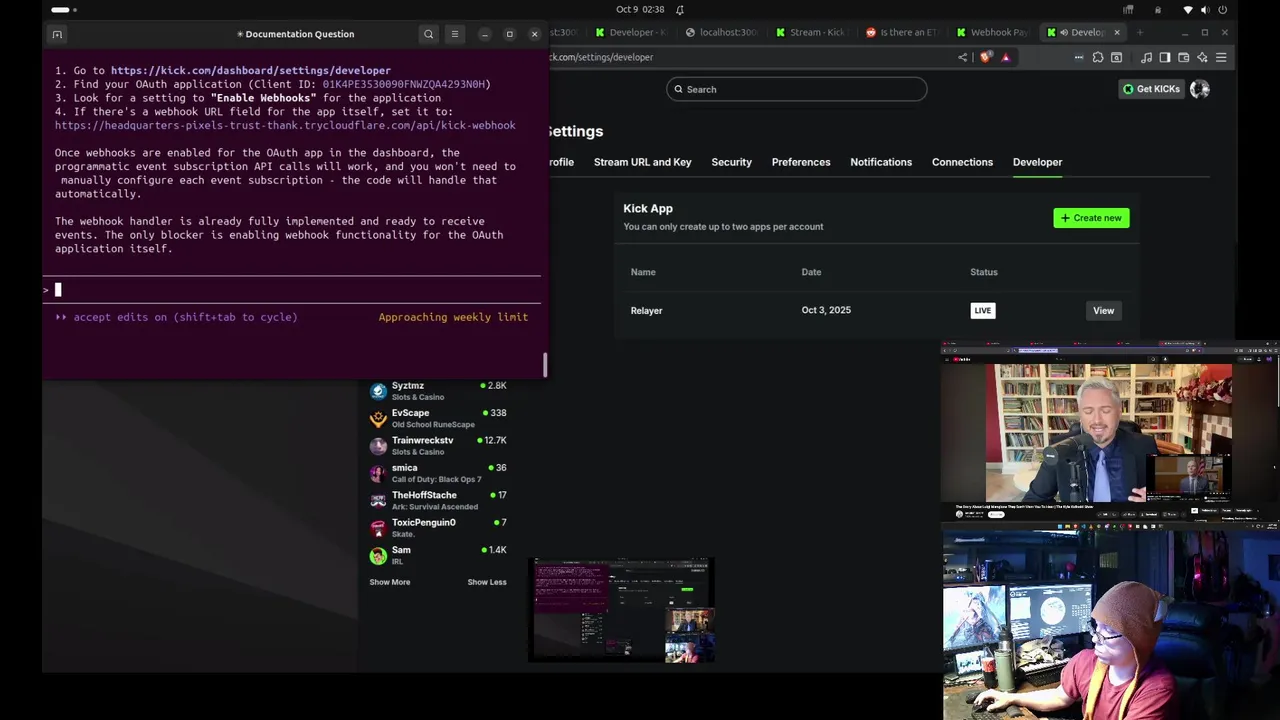
Task: Open the system volume indicator
Action: pos(1205,10)
